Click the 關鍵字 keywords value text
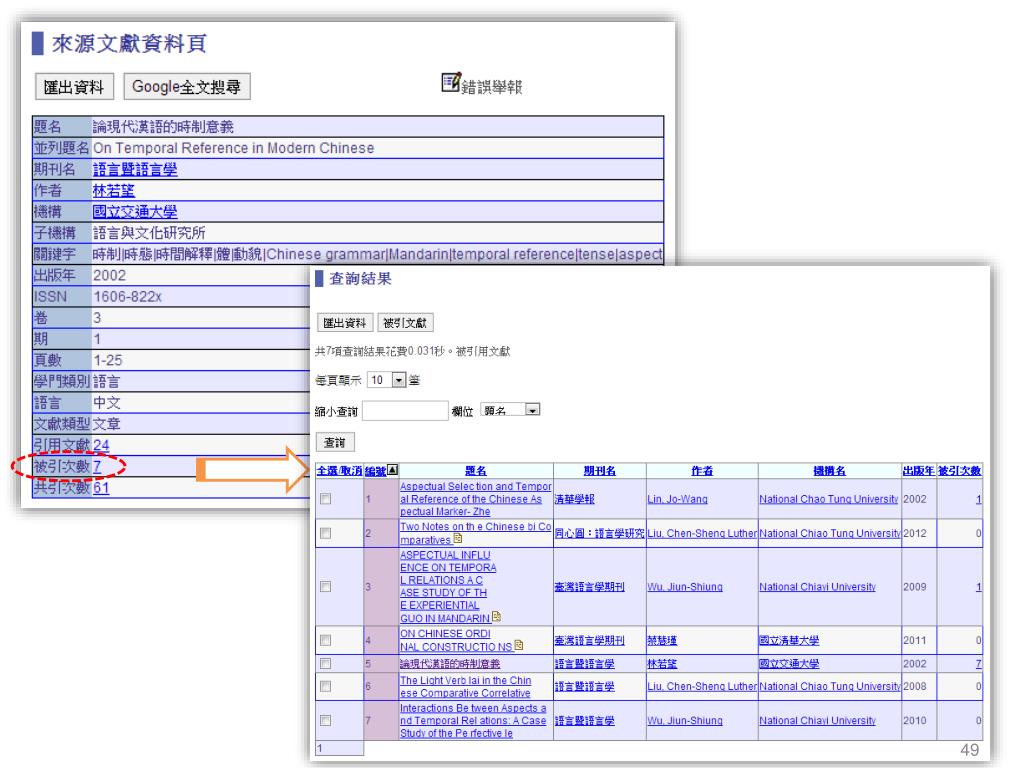This screenshot has height=768, width=1024. pyautogui.click(x=377, y=255)
